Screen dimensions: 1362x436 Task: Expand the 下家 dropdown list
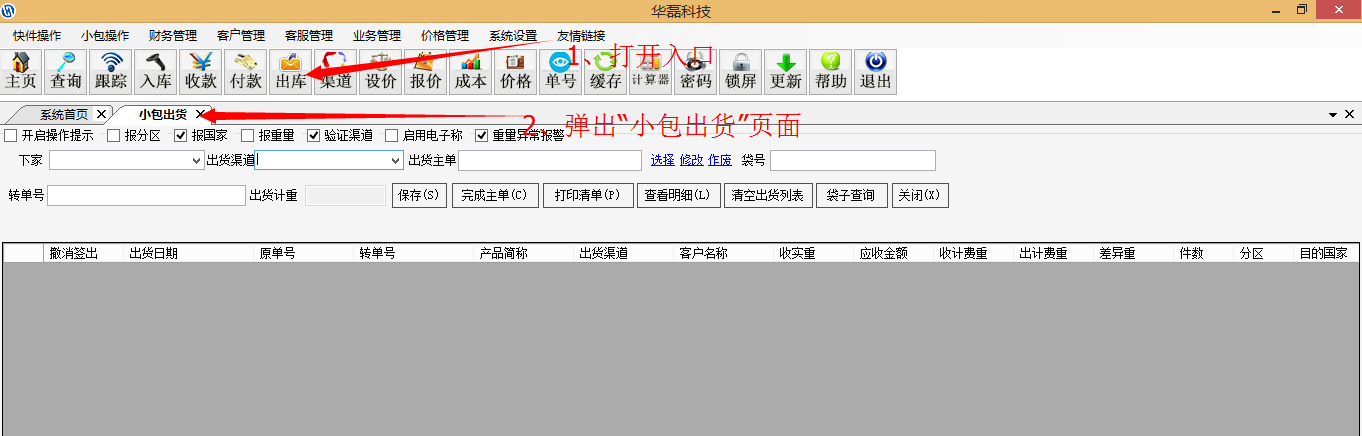point(196,161)
